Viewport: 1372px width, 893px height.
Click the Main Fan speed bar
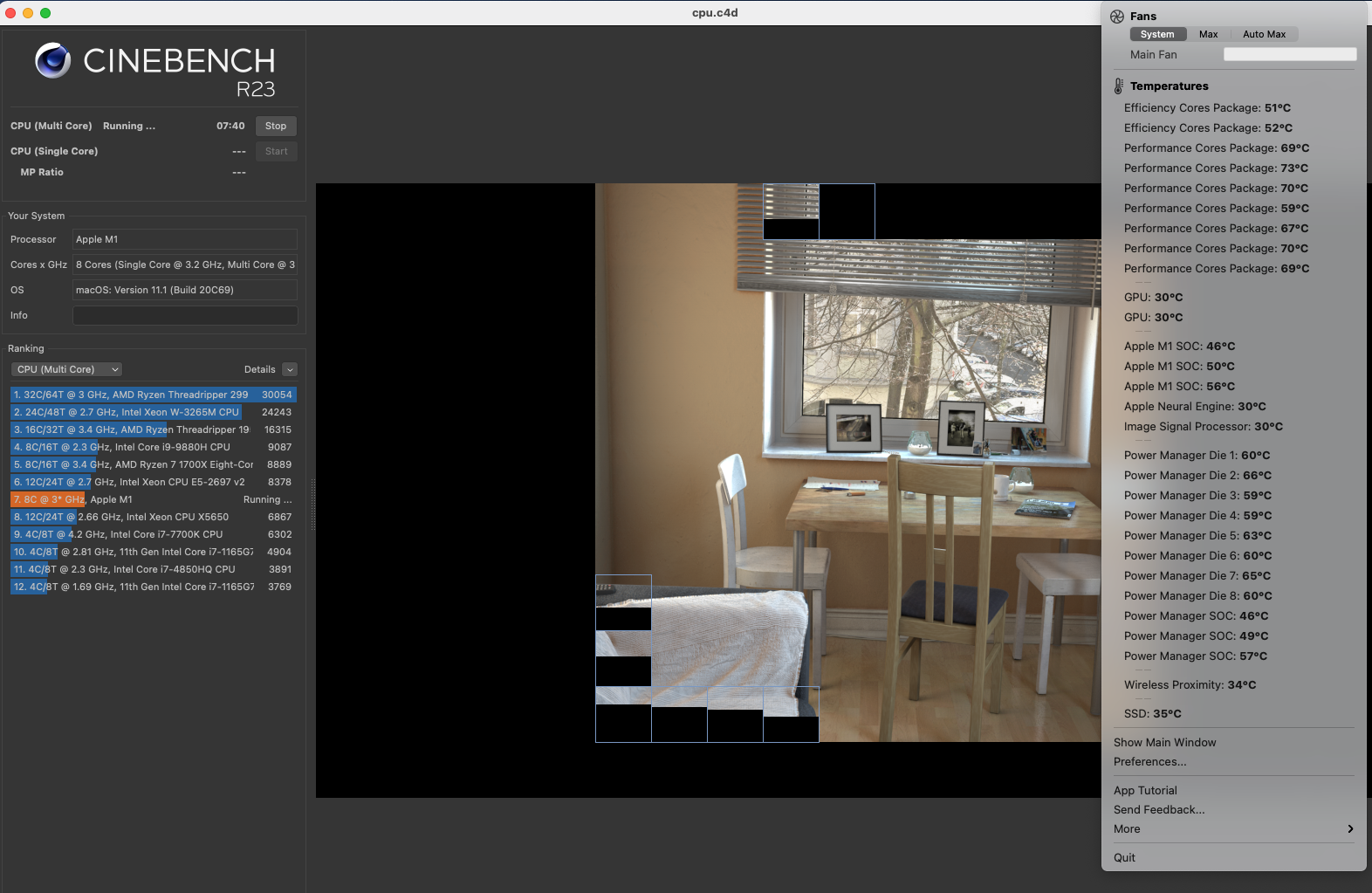click(1290, 54)
